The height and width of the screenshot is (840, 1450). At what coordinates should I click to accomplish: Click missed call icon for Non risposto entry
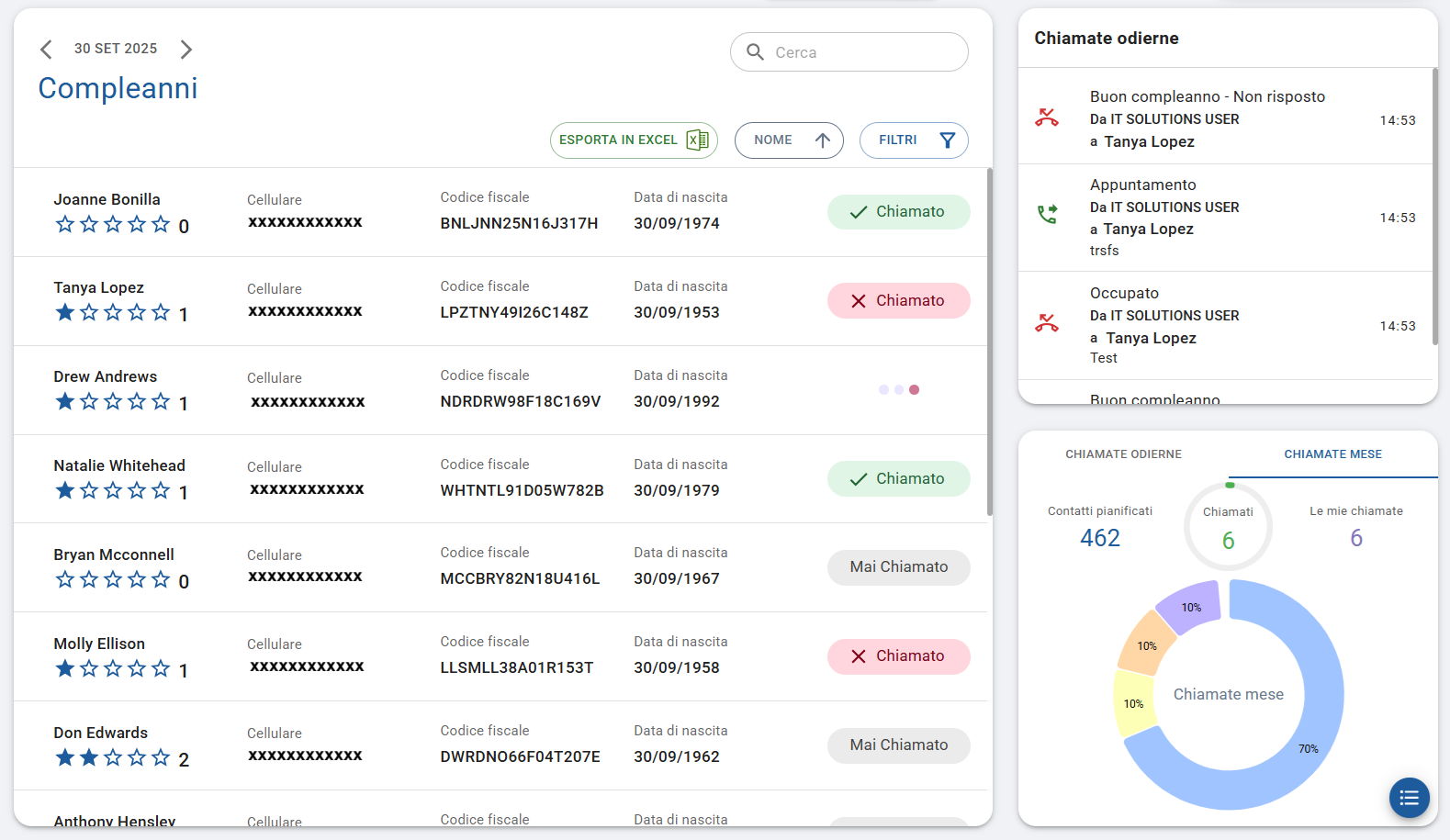(x=1047, y=118)
